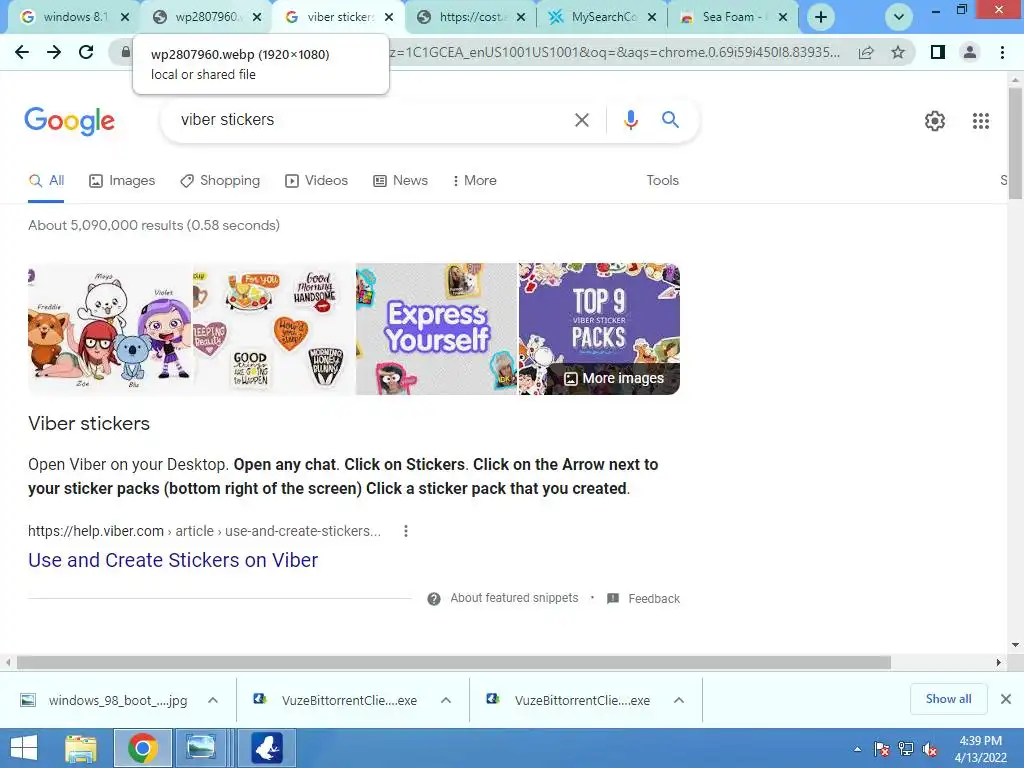Open the Chrome profile avatar
Viewport: 1024px width, 768px height.
coord(970,52)
